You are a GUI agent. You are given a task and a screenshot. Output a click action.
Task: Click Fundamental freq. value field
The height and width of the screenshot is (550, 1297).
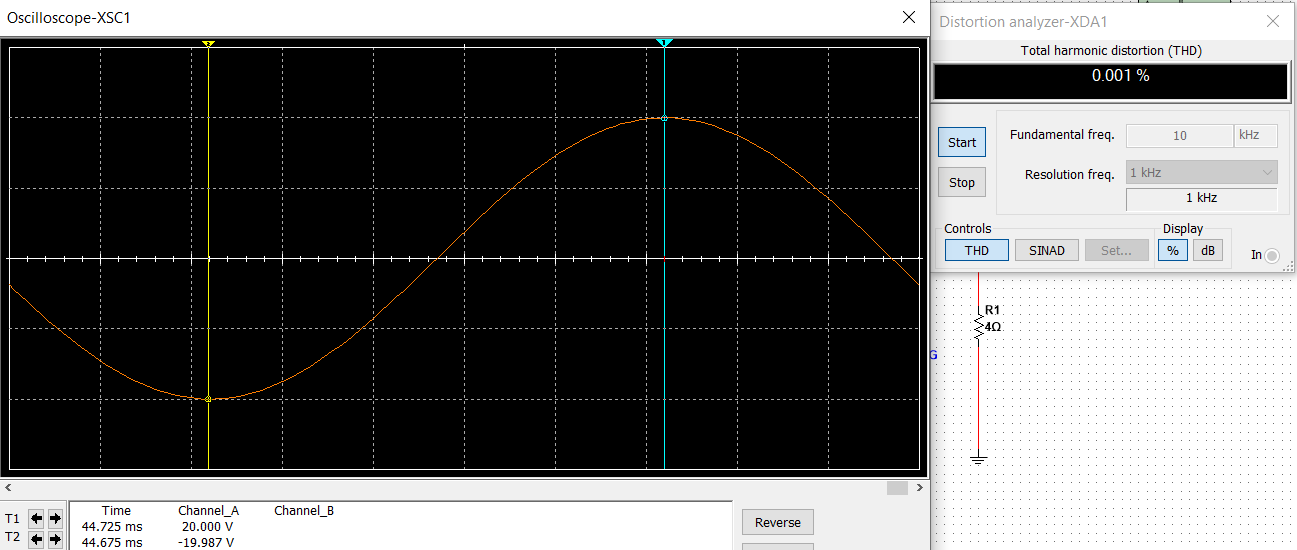tap(1179, 136)
